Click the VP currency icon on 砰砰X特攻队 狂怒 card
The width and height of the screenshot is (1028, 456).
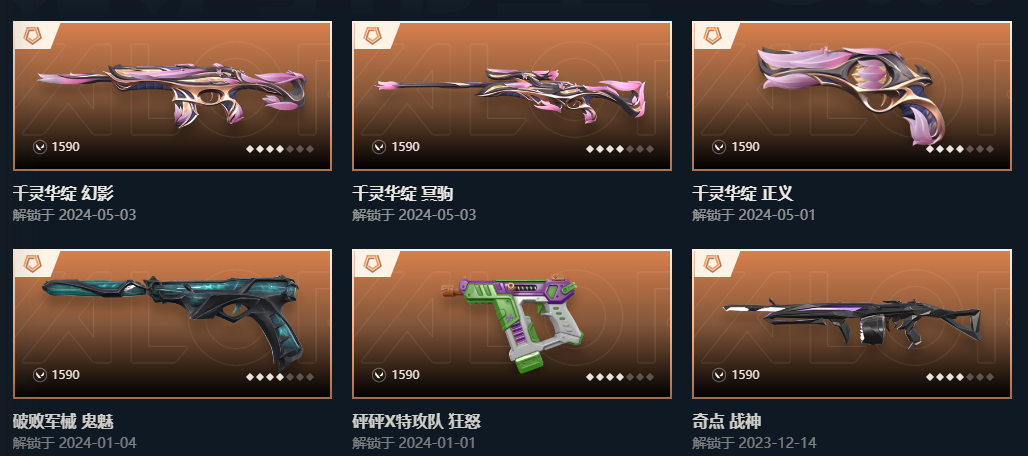[x=379, y=375]
